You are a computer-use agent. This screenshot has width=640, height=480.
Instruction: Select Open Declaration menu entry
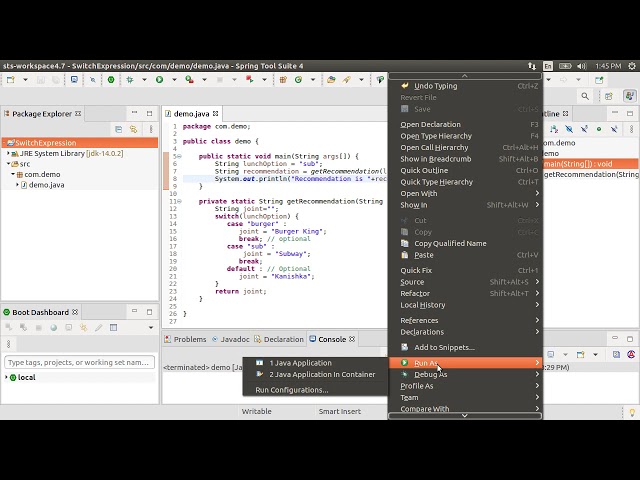[x=465, y=124]
